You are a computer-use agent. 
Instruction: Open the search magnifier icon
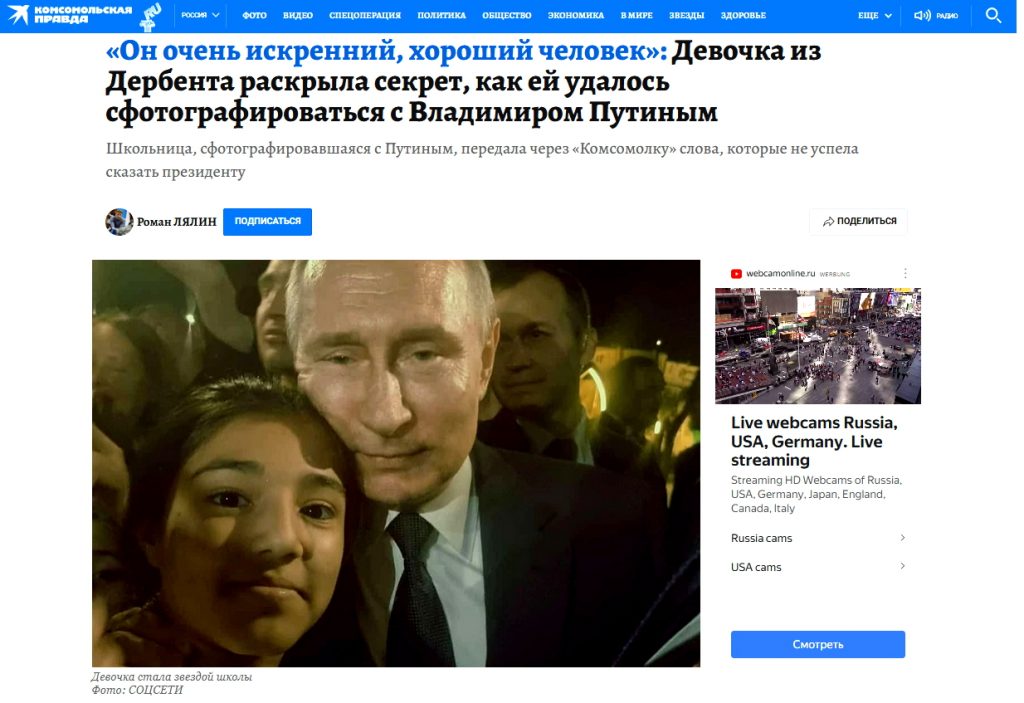pyautogui.click(x=993, y=15)
